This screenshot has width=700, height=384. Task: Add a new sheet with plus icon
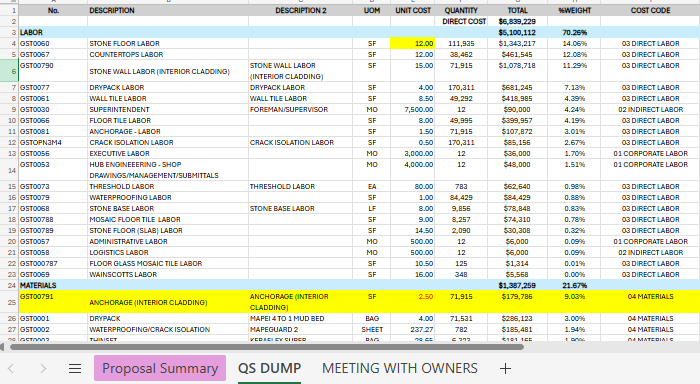(x=505, y=368)
